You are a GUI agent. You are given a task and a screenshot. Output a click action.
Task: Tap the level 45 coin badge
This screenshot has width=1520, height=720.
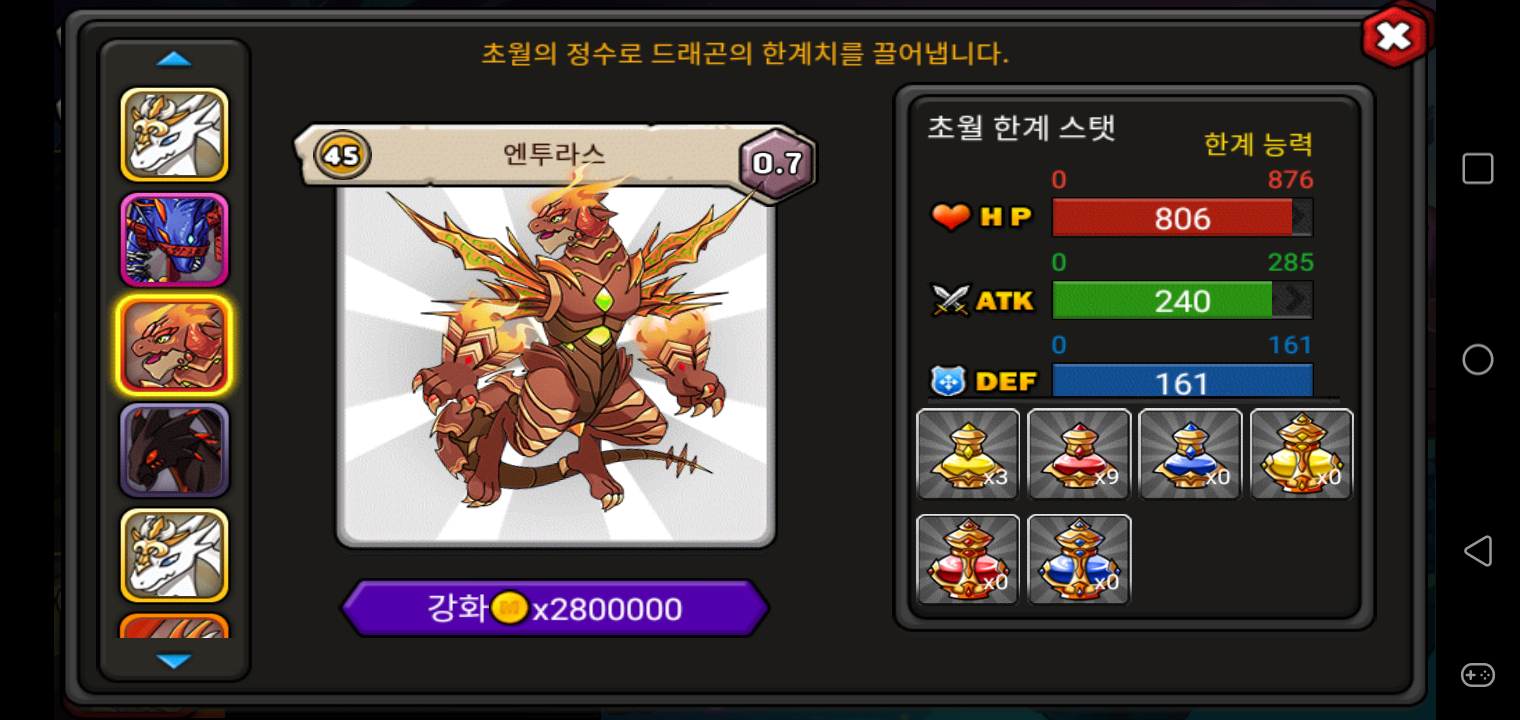point(342,156)
